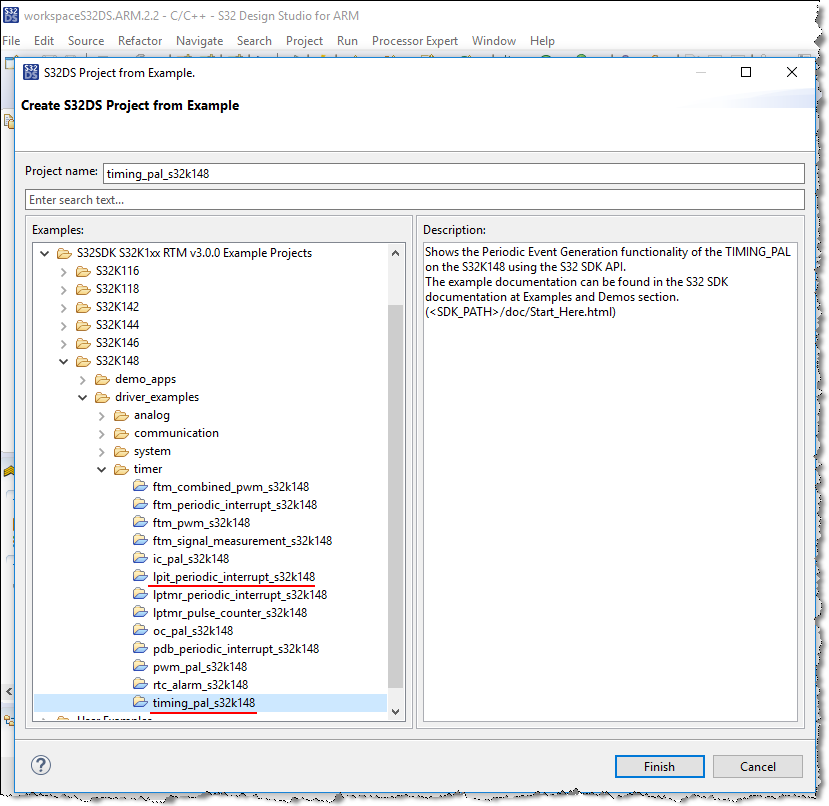Open the Help menu
Screen dimensions: 829x806
(542, 41)
